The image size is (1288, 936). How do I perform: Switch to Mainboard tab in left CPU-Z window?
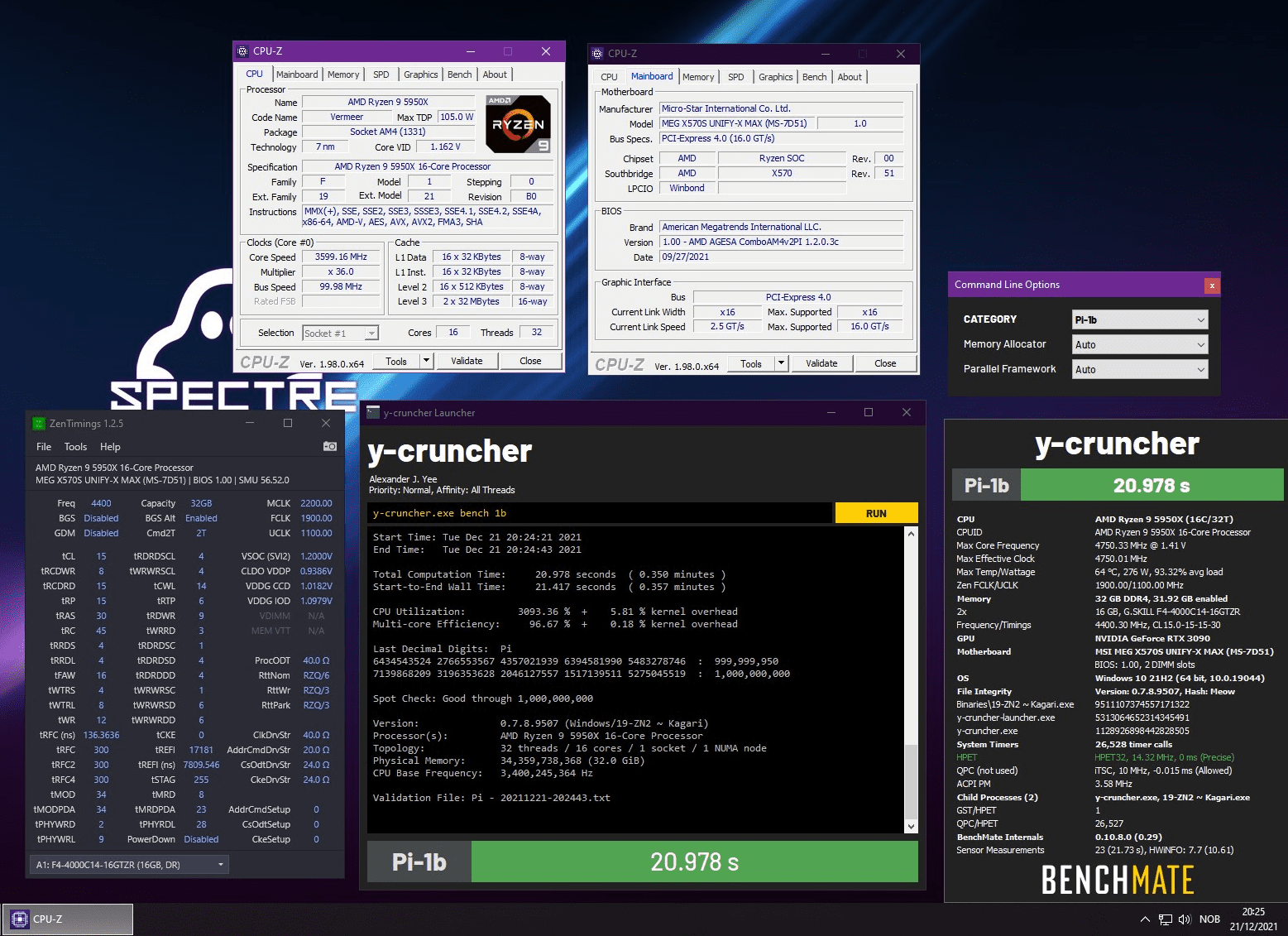pyautogui.click(x=297, y=74)
